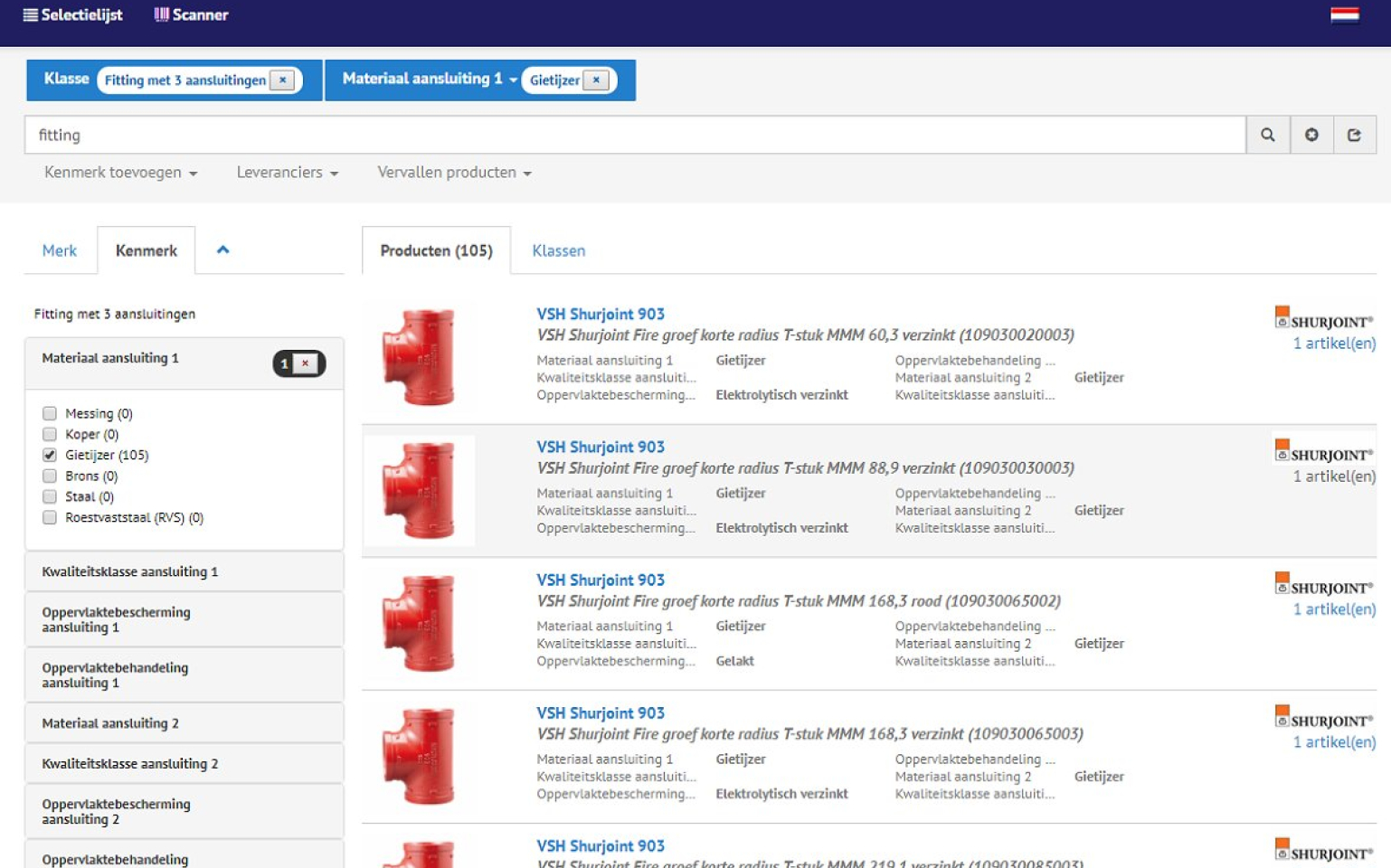Click the magnifying glass search icon

[x=1267, y=135]
